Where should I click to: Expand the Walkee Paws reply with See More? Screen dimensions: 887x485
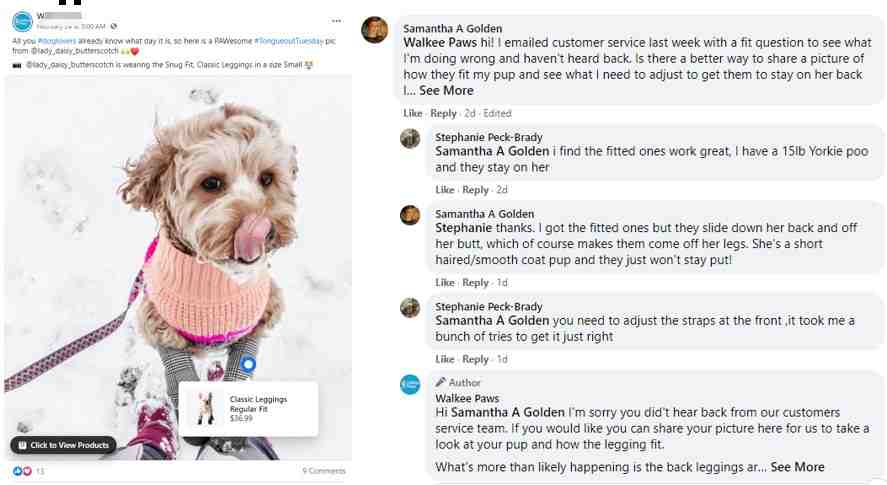(797, 467)
